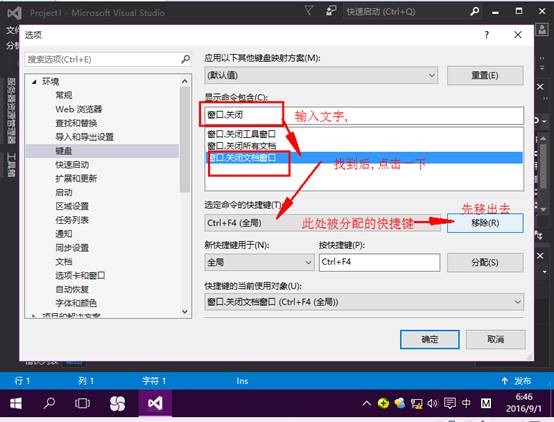The height and width of the screenshot is (422, 554).
Task: Select command 窗口.关闭文档窗口 in list
Action: click(x=364, y=158)
